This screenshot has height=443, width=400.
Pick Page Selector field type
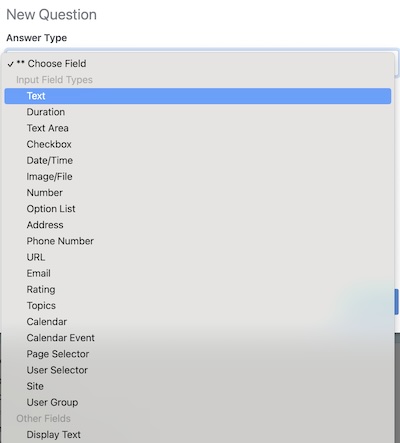[x=198, y=354]
